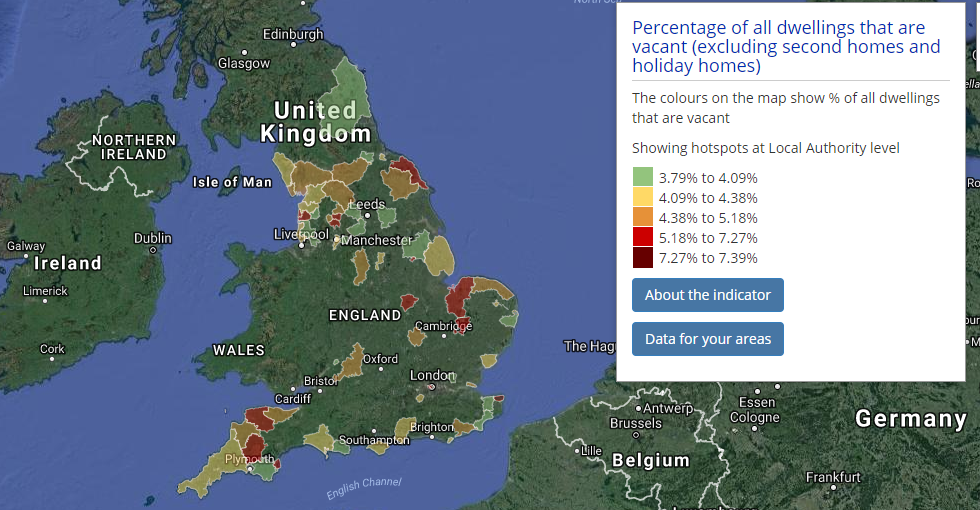Click the 'colours on the map show' description
The width and height of the screenshot is (980, 510).
(x=786, y=108)
